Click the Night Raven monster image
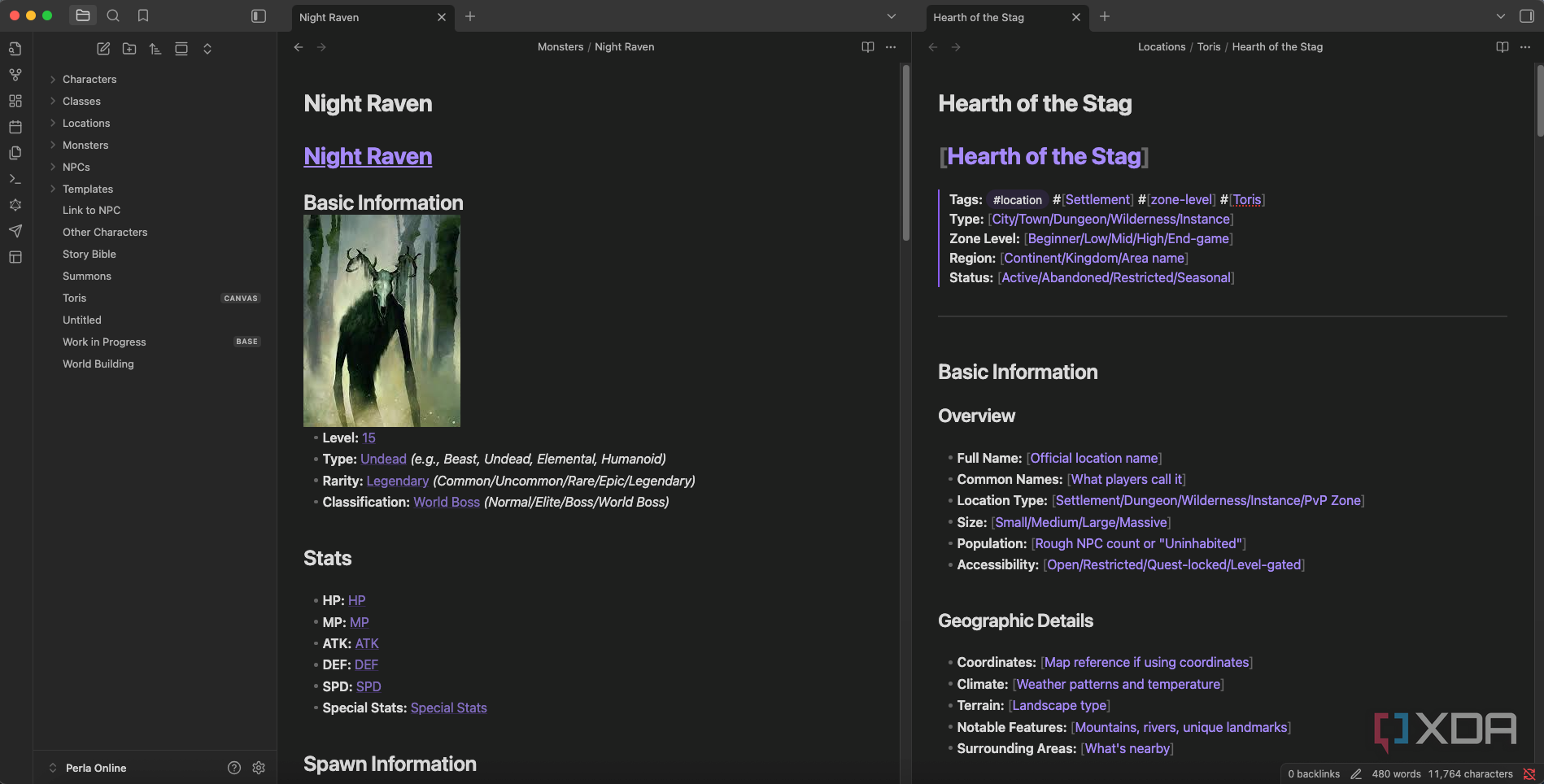 tap(382, 321)
